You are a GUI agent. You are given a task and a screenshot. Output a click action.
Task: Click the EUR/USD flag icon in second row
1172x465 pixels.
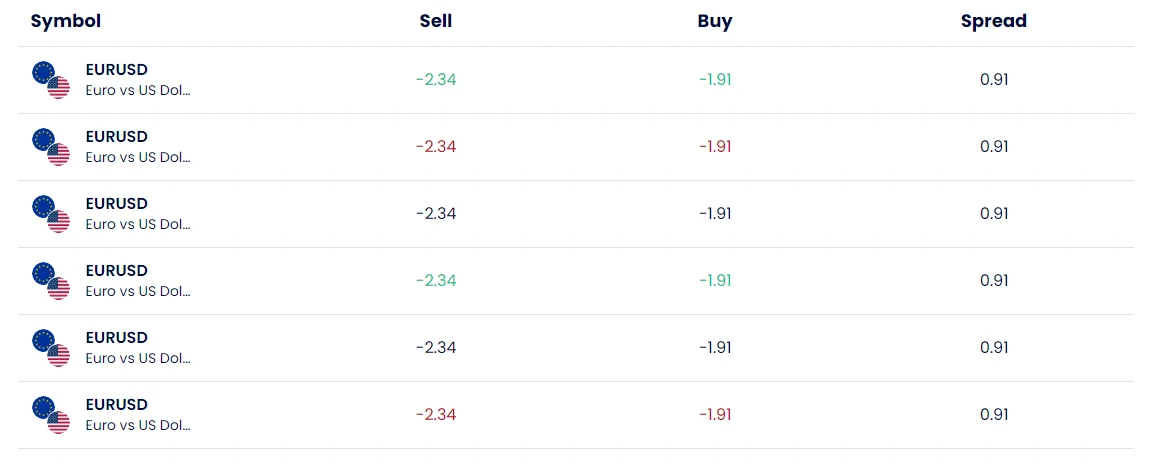(x=51, y=147)
